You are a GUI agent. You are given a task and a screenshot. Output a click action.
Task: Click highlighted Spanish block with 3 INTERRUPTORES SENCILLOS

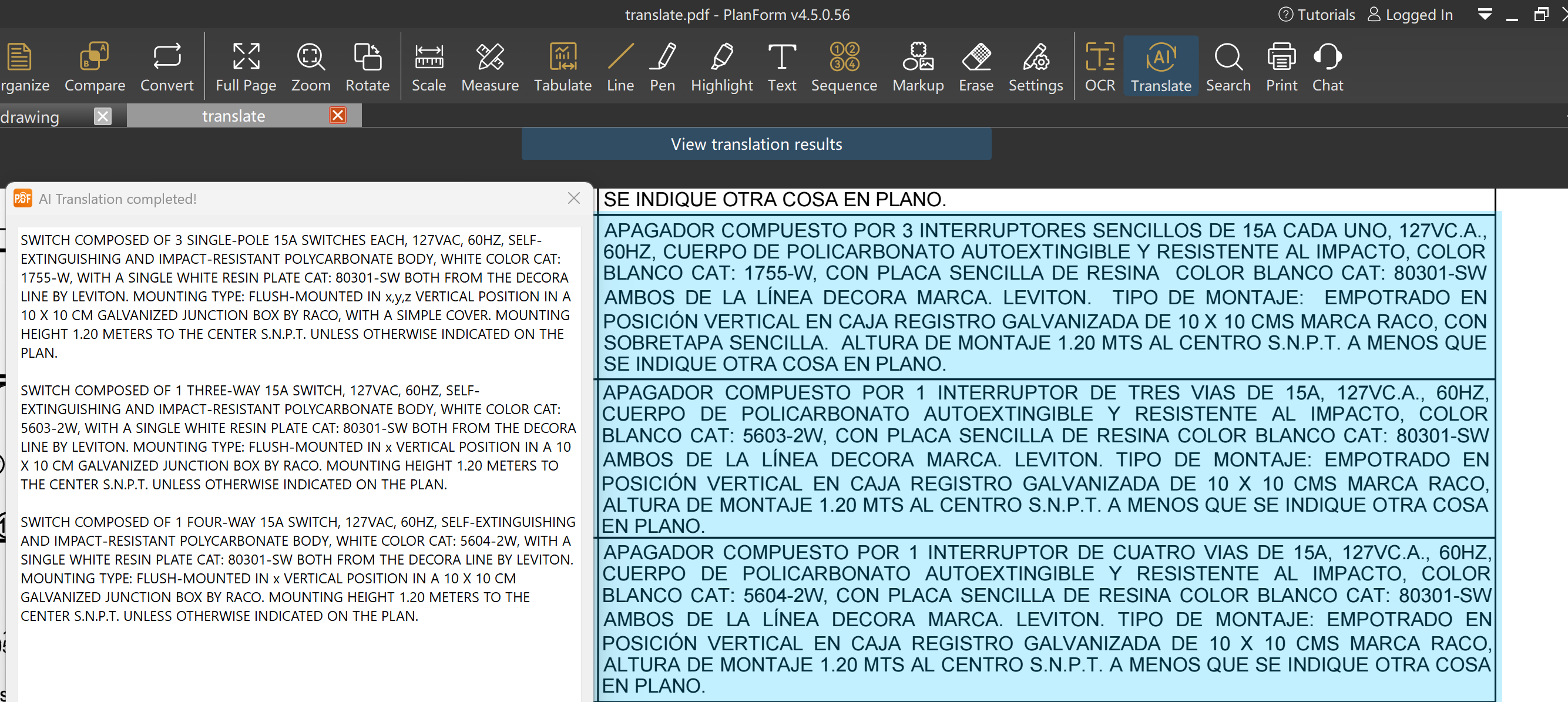(1046, 297)
